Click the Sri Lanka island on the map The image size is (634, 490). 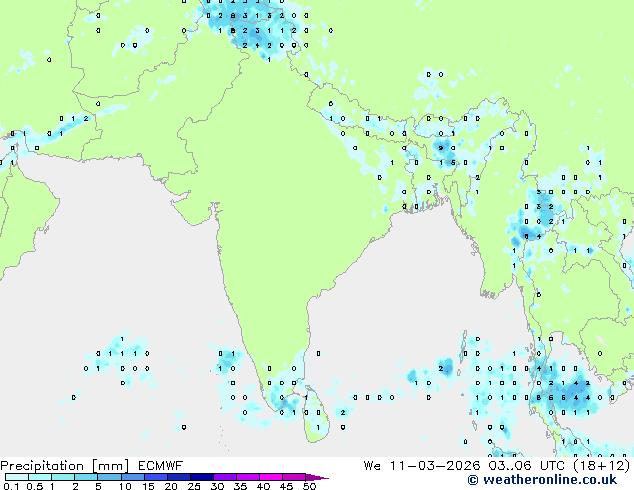tap(317, 416)
